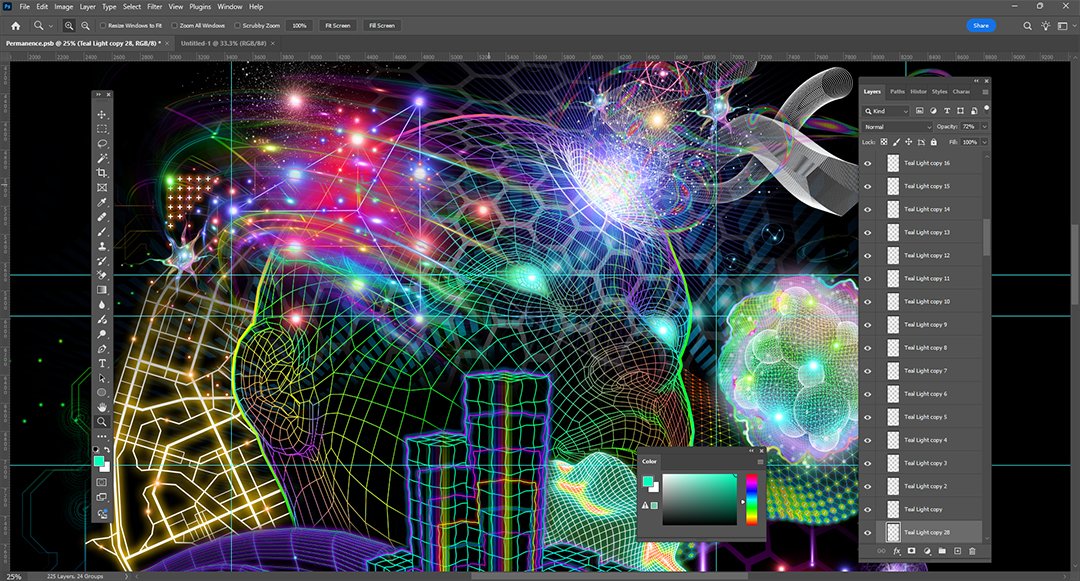
Task: Open the Plugins menu
Action: pyautogui.click(x=200, y=7)
